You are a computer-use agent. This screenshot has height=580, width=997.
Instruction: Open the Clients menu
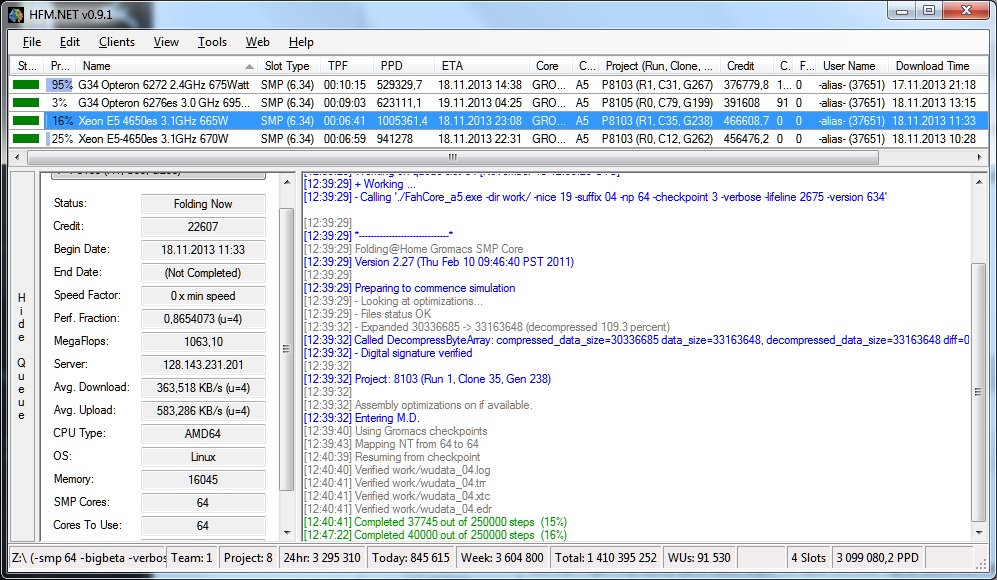point(117,42)
